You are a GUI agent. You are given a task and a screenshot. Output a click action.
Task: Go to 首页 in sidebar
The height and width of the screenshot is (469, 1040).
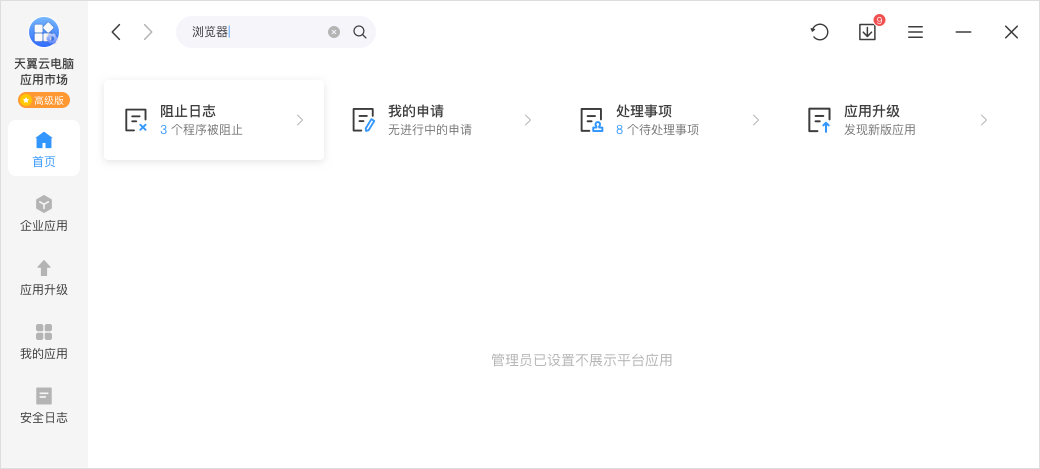pyautogui.click(x=44, y=149)
